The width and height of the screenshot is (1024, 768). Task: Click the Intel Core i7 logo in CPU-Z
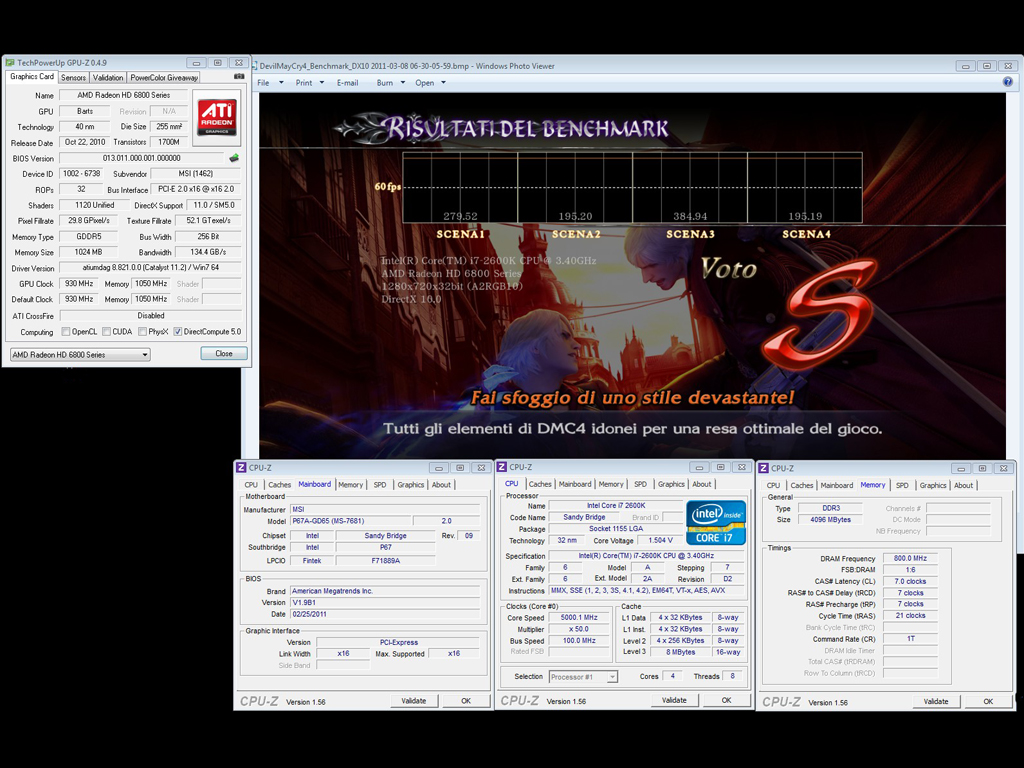coord(716,522)
